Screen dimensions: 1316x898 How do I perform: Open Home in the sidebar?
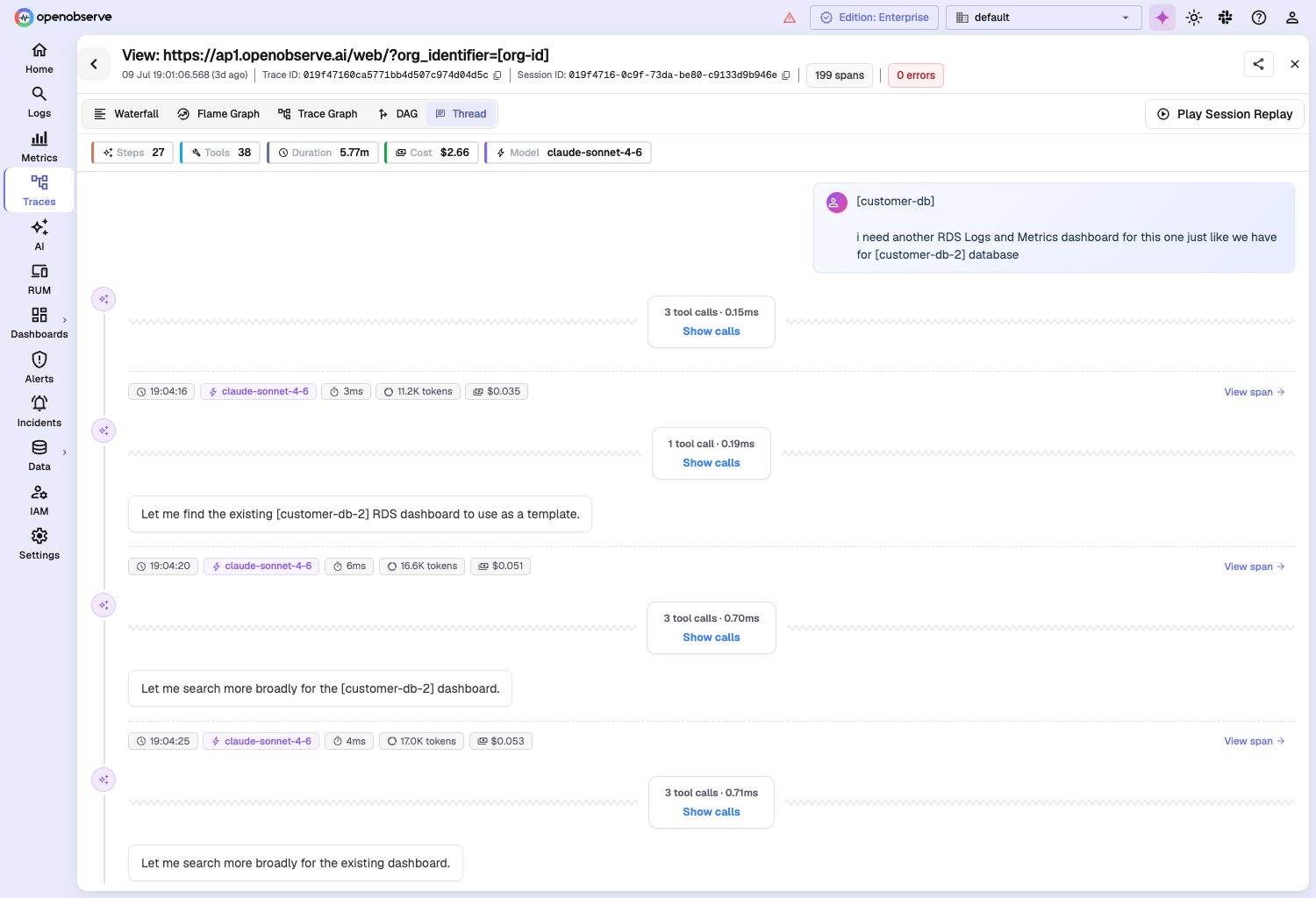pos(39,58)
